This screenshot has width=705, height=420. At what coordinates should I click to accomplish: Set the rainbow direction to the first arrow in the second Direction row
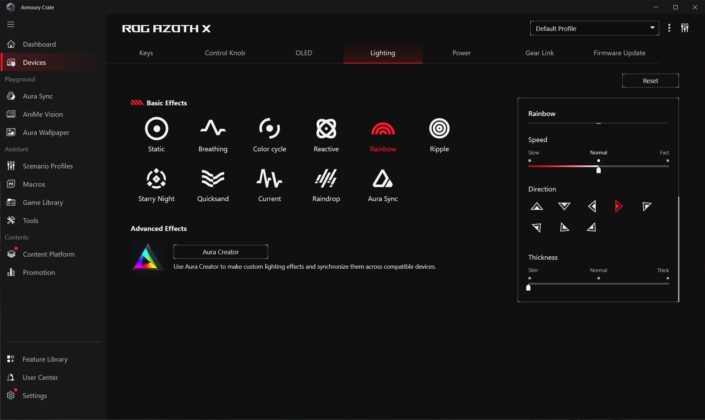pyautogui.click(x=537, y=228)
